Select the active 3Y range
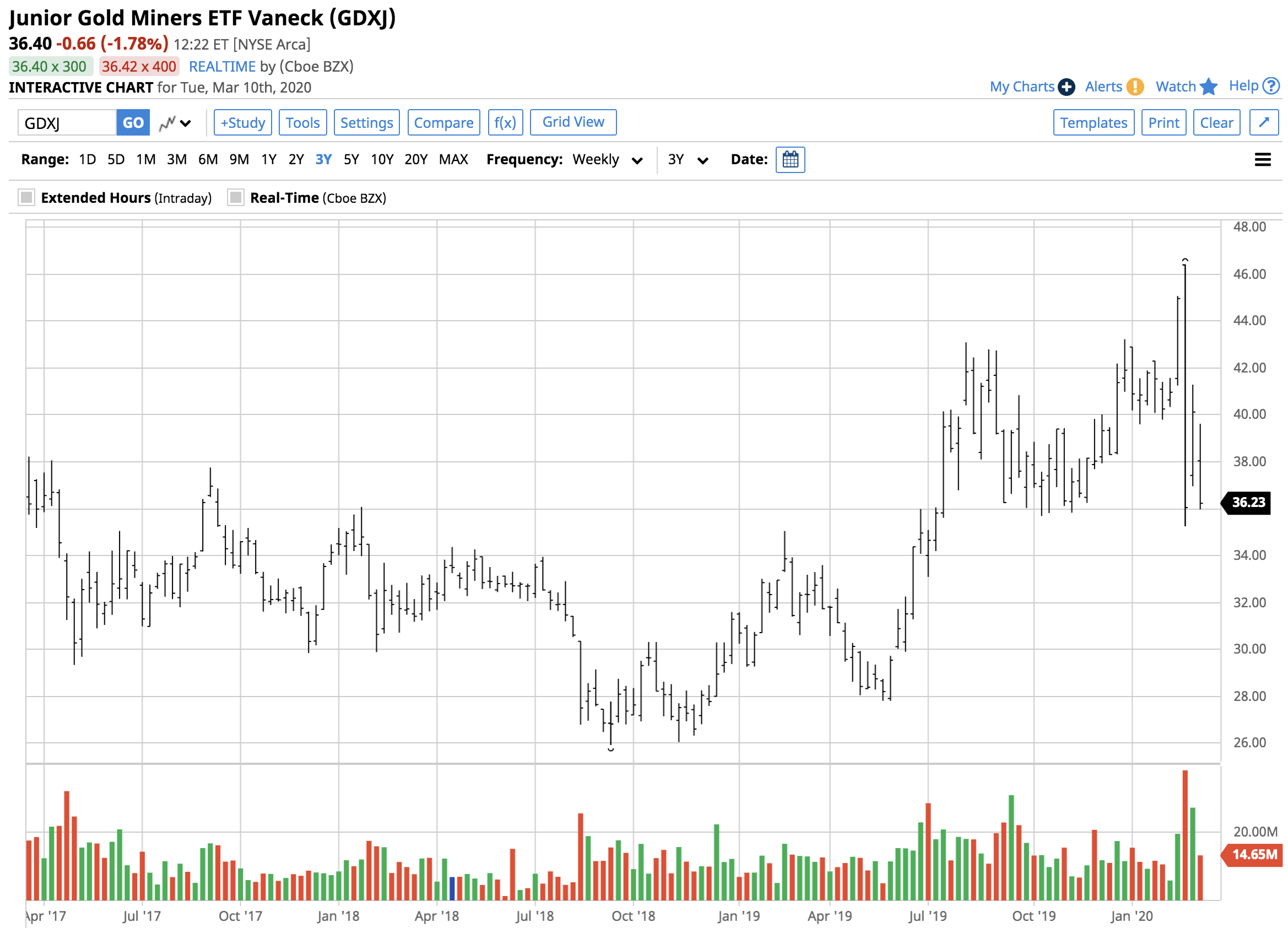 pyautogui.click(x=324, y=160)
